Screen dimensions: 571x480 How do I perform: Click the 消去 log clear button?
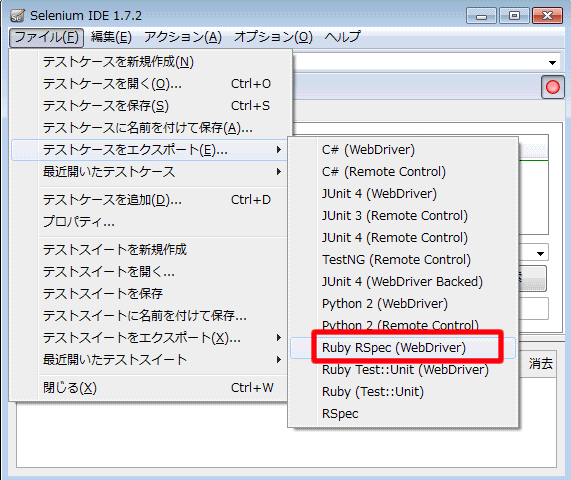540,363
